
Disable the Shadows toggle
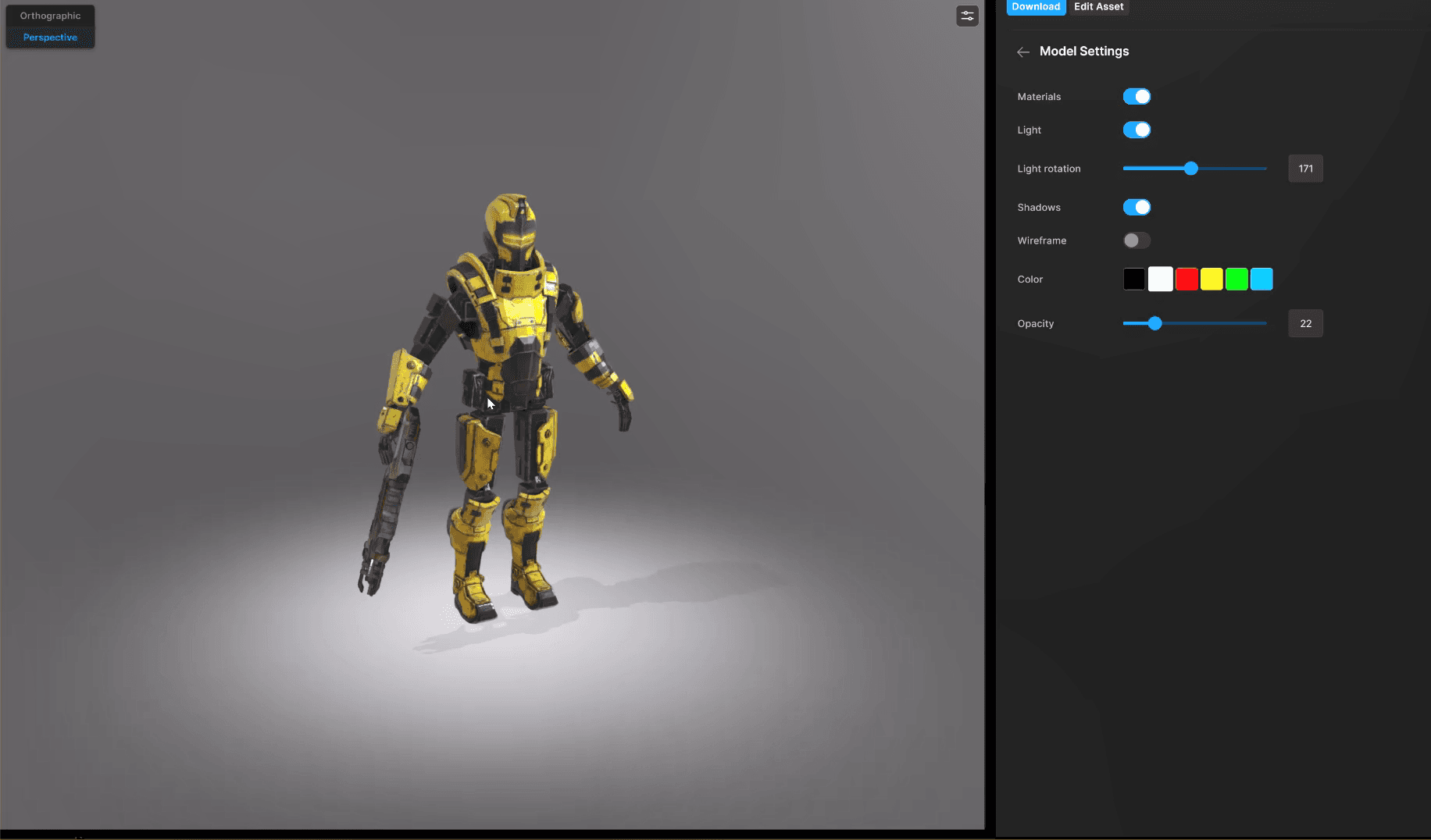click(1137, 207)
